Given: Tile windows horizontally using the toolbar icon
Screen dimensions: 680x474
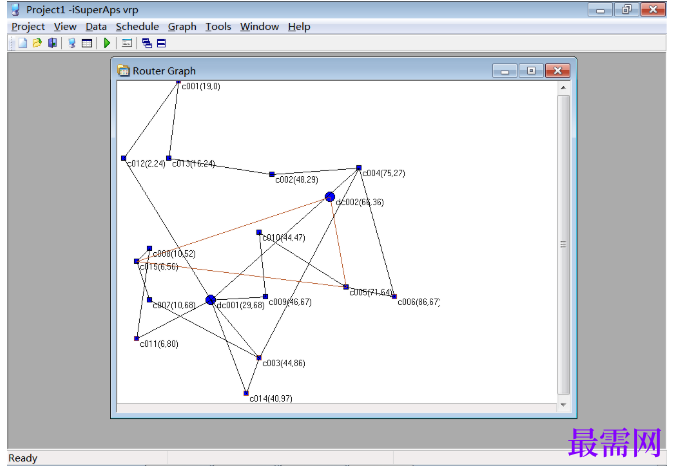Looking at the screenshot, I should (x=161, y=43).
